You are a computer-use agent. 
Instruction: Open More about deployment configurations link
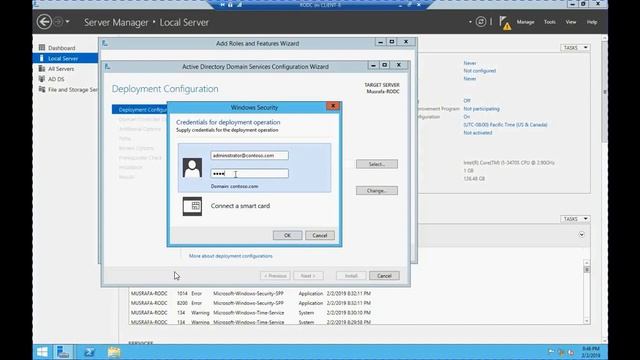click(231, 256)
